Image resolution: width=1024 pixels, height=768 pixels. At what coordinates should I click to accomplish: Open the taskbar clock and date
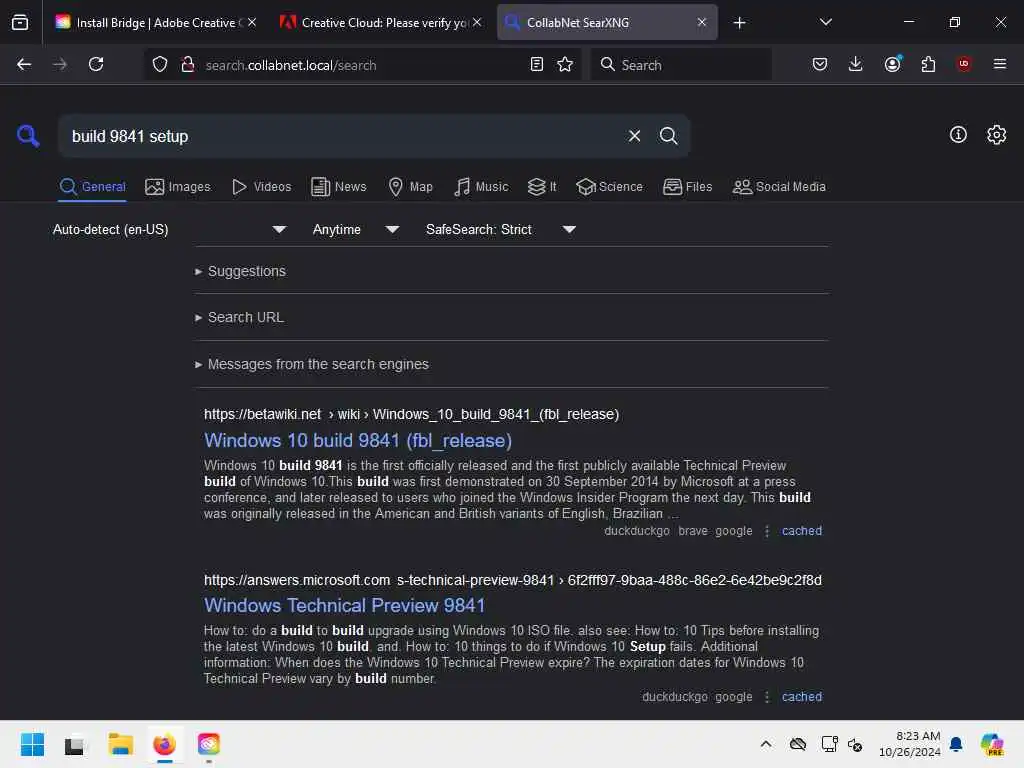coord(909,744)
